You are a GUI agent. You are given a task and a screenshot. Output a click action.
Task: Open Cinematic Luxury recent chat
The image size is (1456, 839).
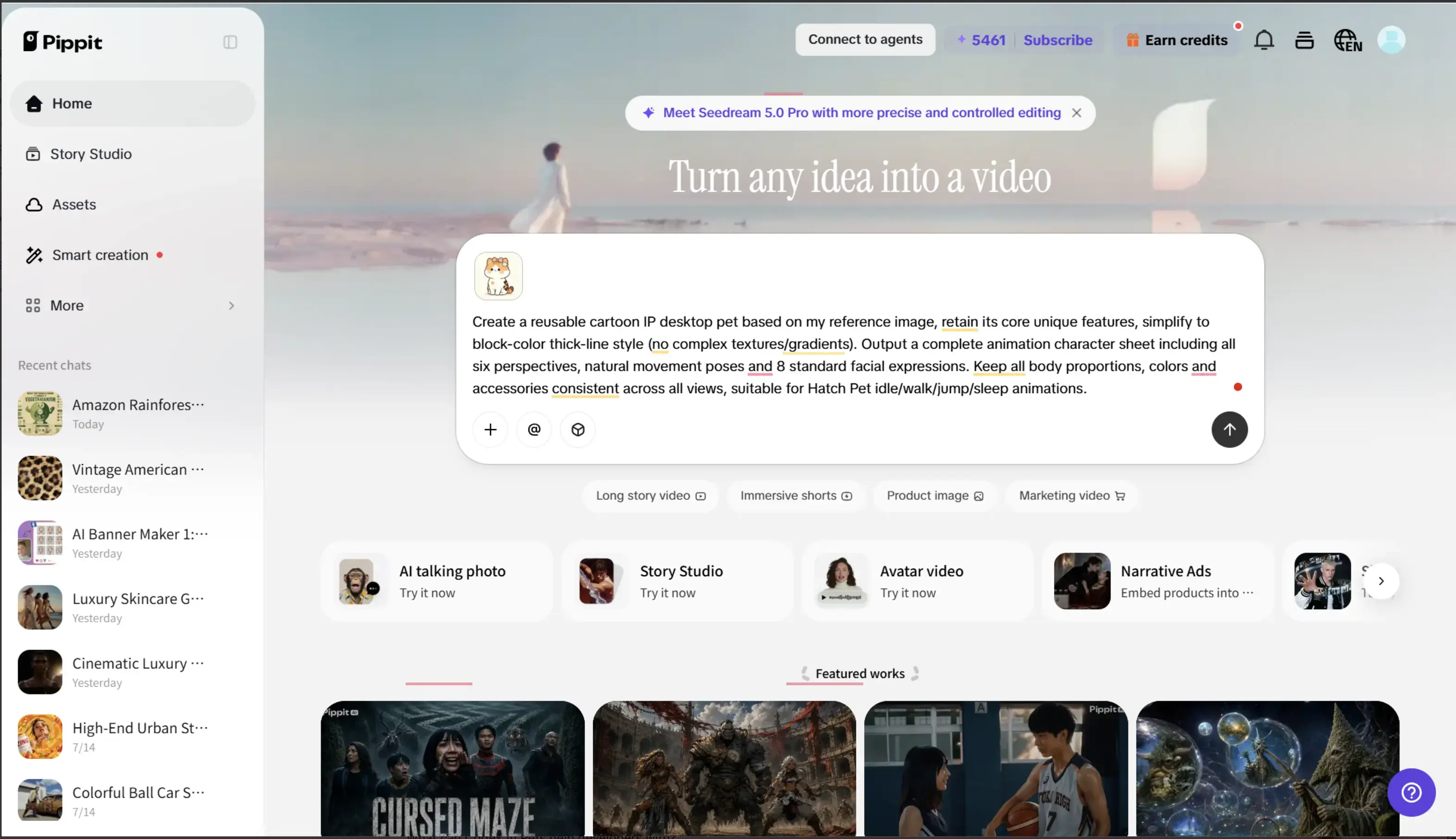pyautogui.click(x=132, y=672)
